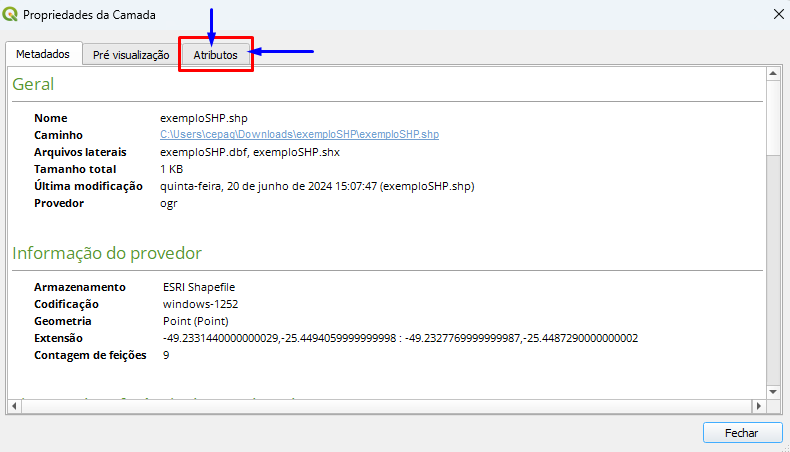Open the exemploSHP.shp file path link
The image size is (790, 452).
click(299, 135)
